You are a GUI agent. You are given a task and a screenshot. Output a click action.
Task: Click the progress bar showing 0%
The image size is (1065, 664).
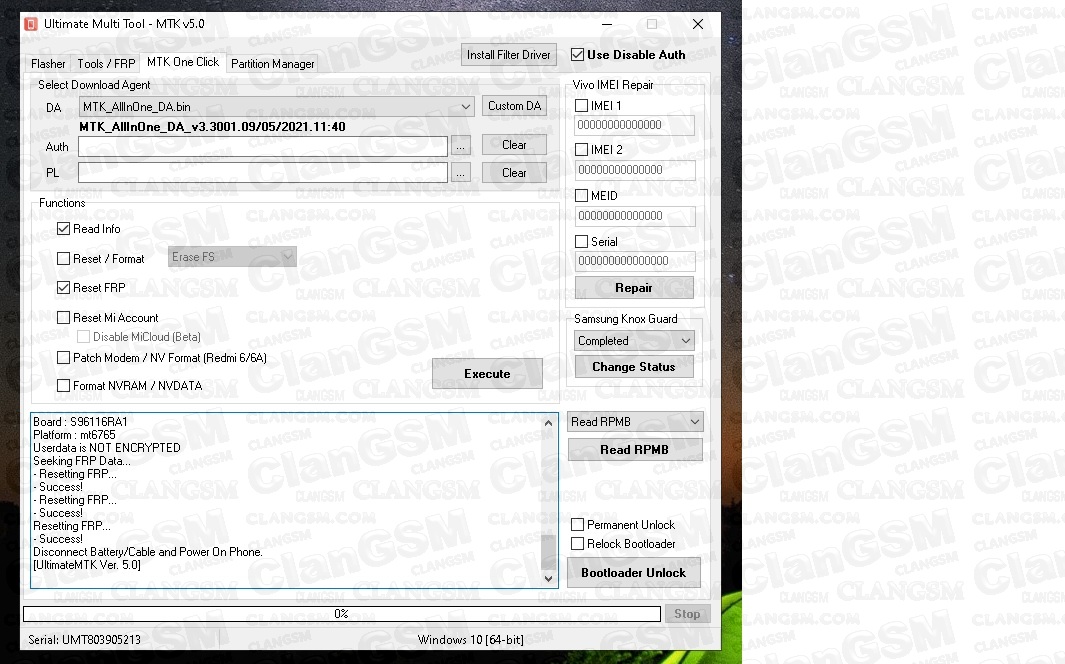[x=342, y=614]
